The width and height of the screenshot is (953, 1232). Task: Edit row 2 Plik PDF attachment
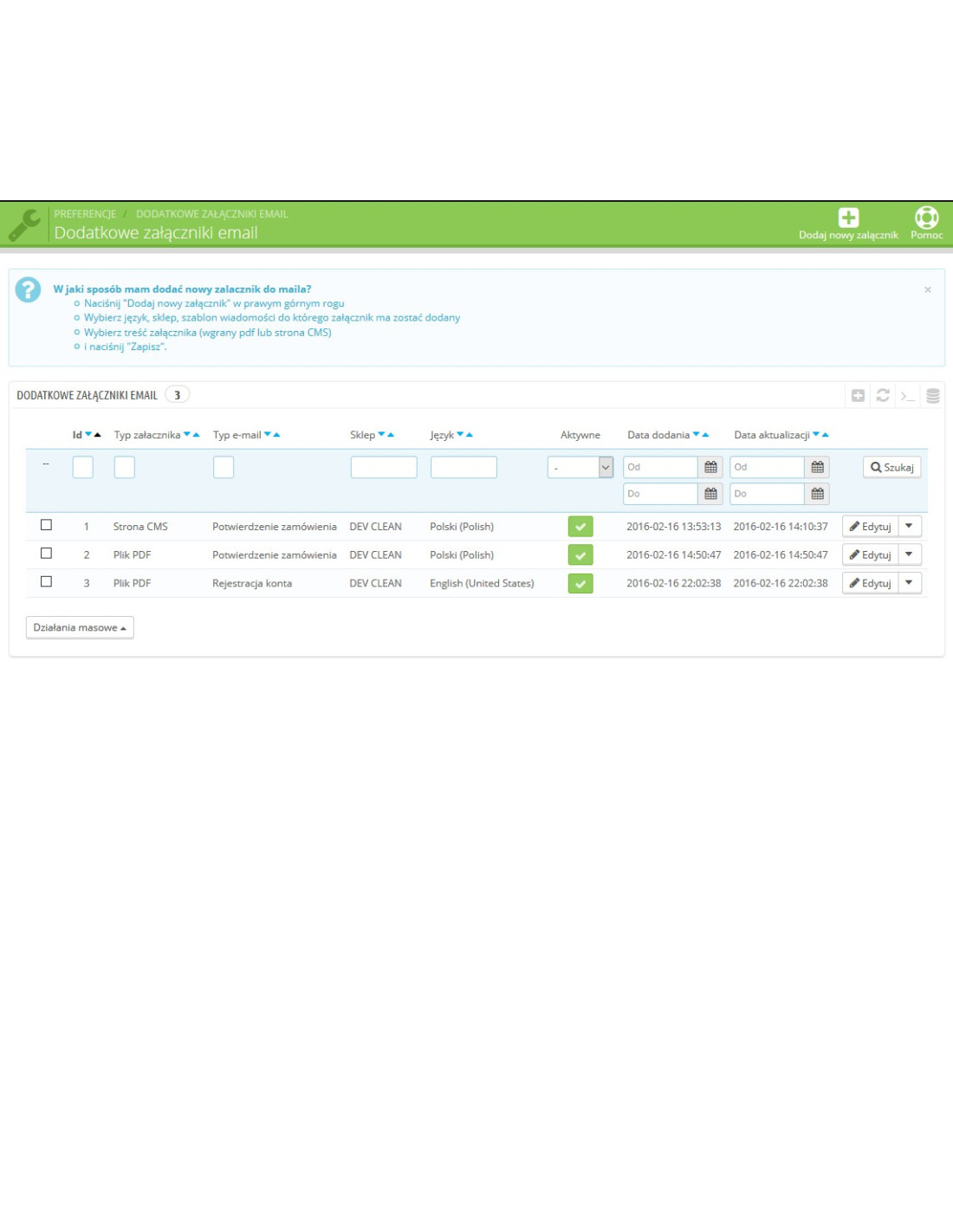pyautogui.click(x=870, y=555)
